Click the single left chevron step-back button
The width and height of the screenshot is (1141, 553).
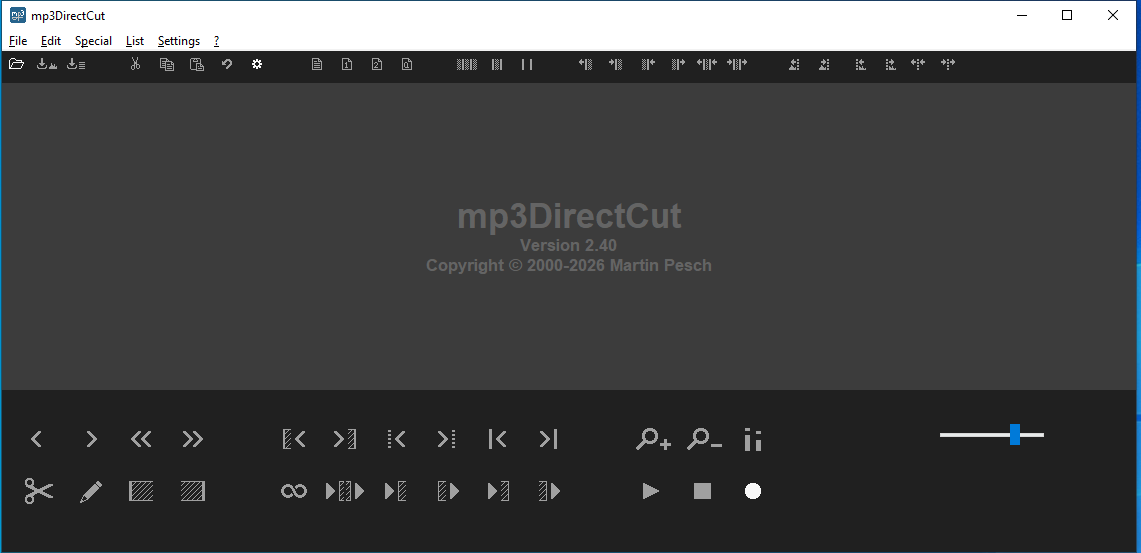(x=36, y=439)
